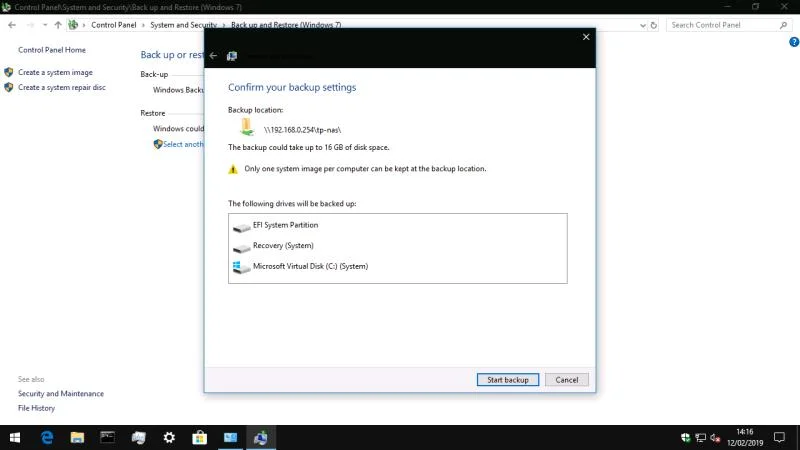Screen dimensions: 800x450
Task: Select the network backup location icon
Action: coord(247,127)
